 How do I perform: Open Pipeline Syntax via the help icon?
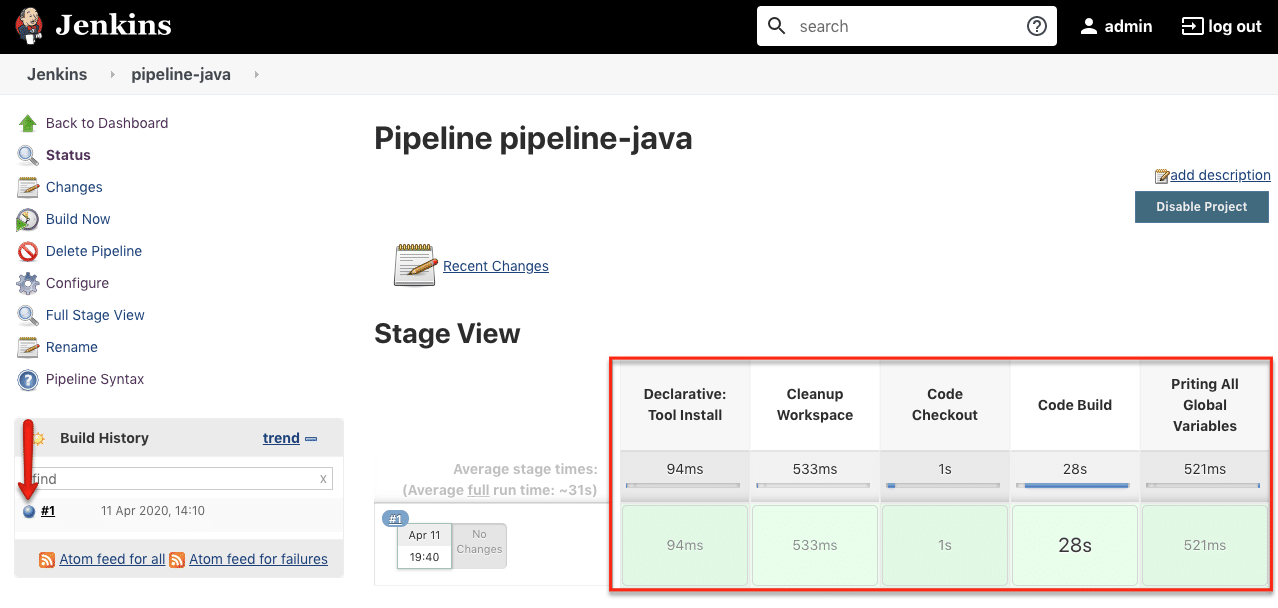(x=30, y=379)
